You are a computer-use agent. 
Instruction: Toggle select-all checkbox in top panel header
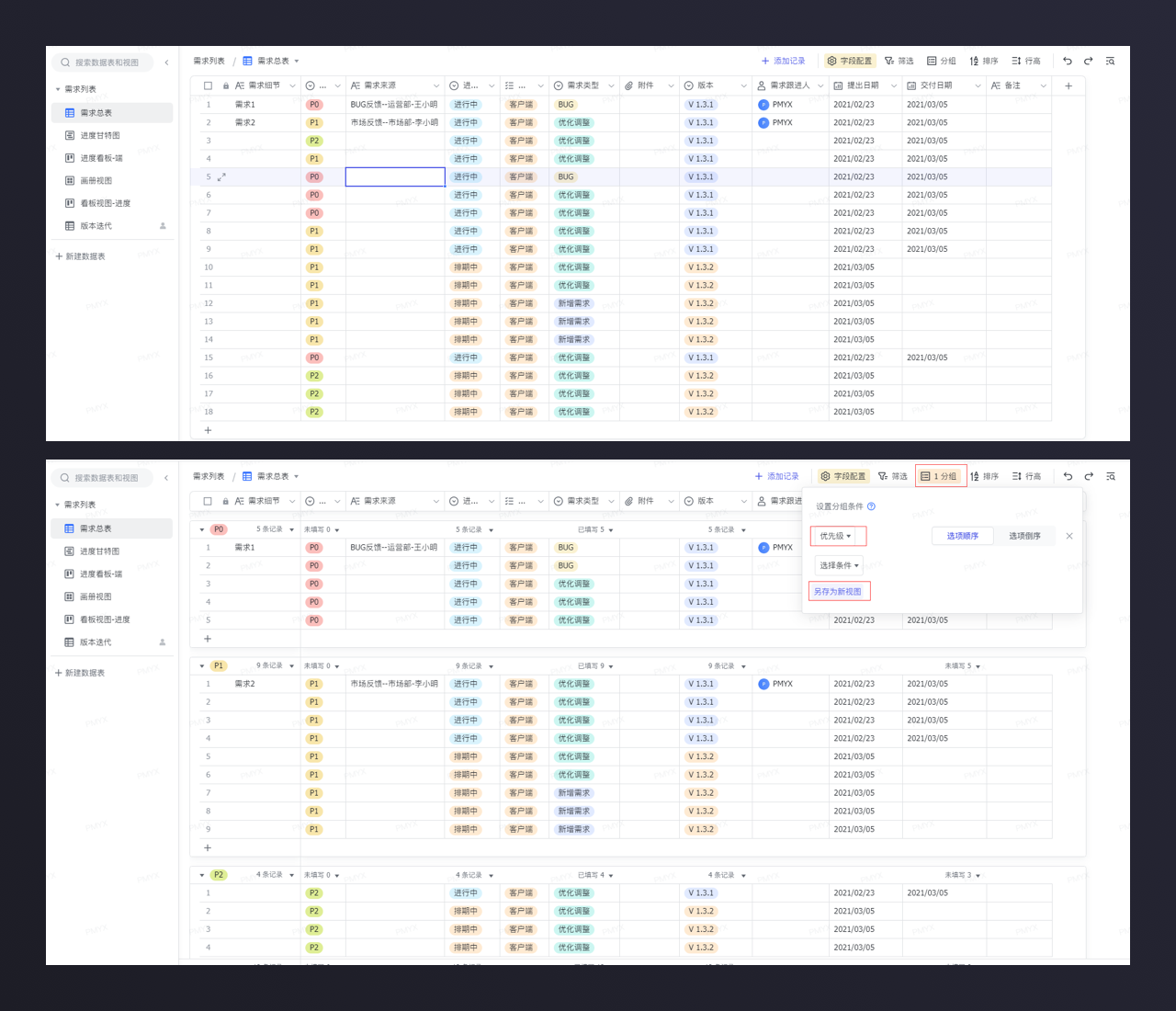208,85
